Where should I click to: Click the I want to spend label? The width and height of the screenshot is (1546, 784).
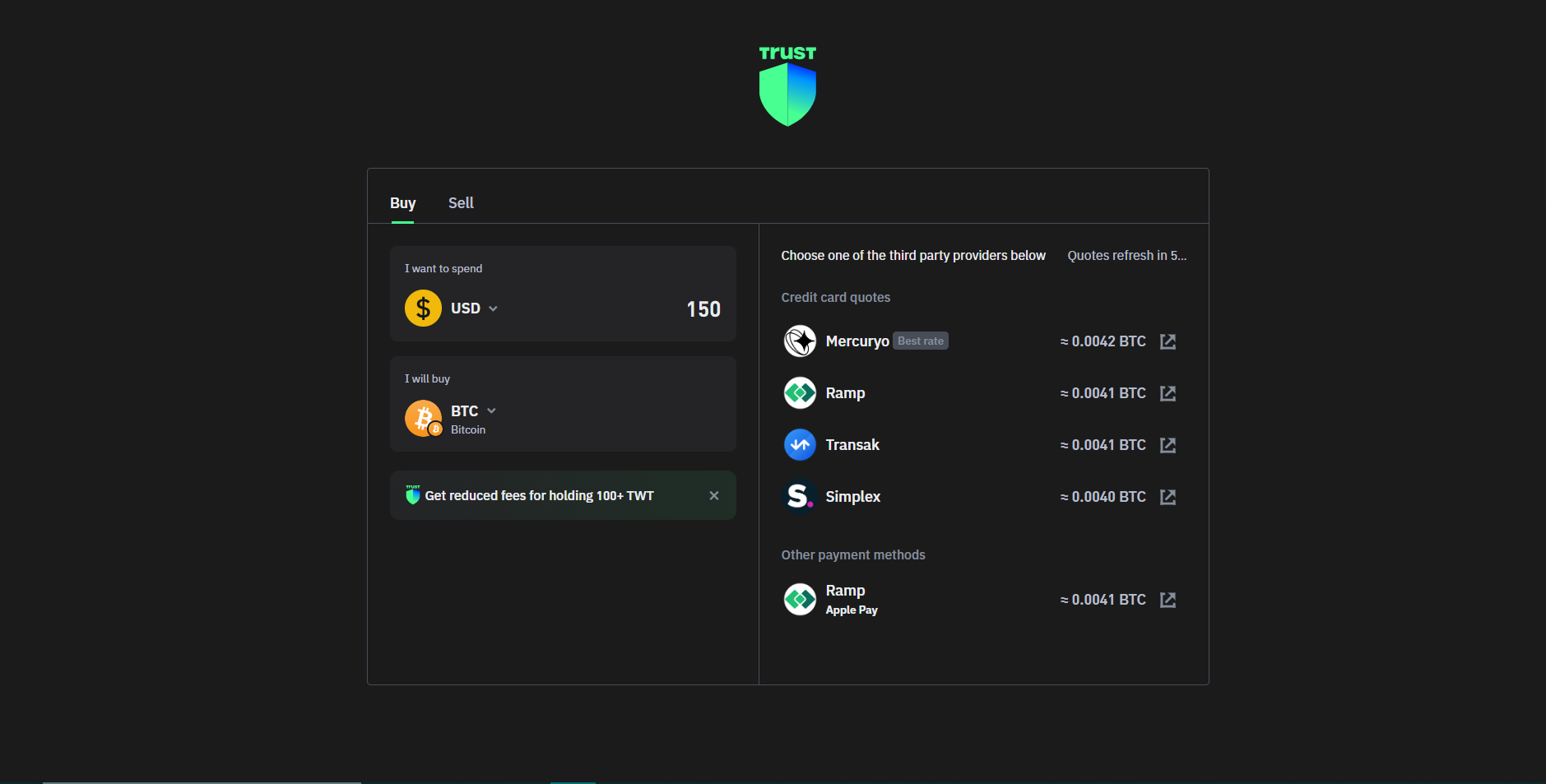pyautogui.click(x=443, y=269)
